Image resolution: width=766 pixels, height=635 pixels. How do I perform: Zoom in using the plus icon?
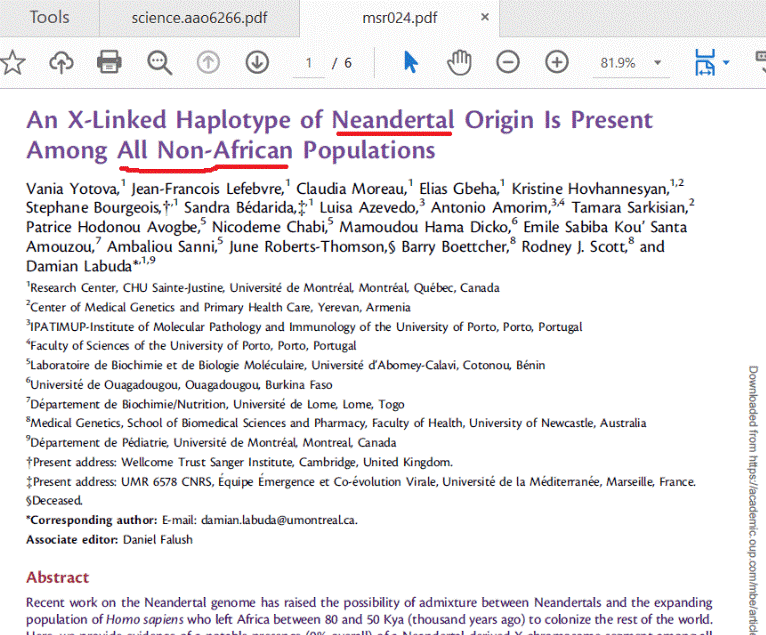(556, 63)
